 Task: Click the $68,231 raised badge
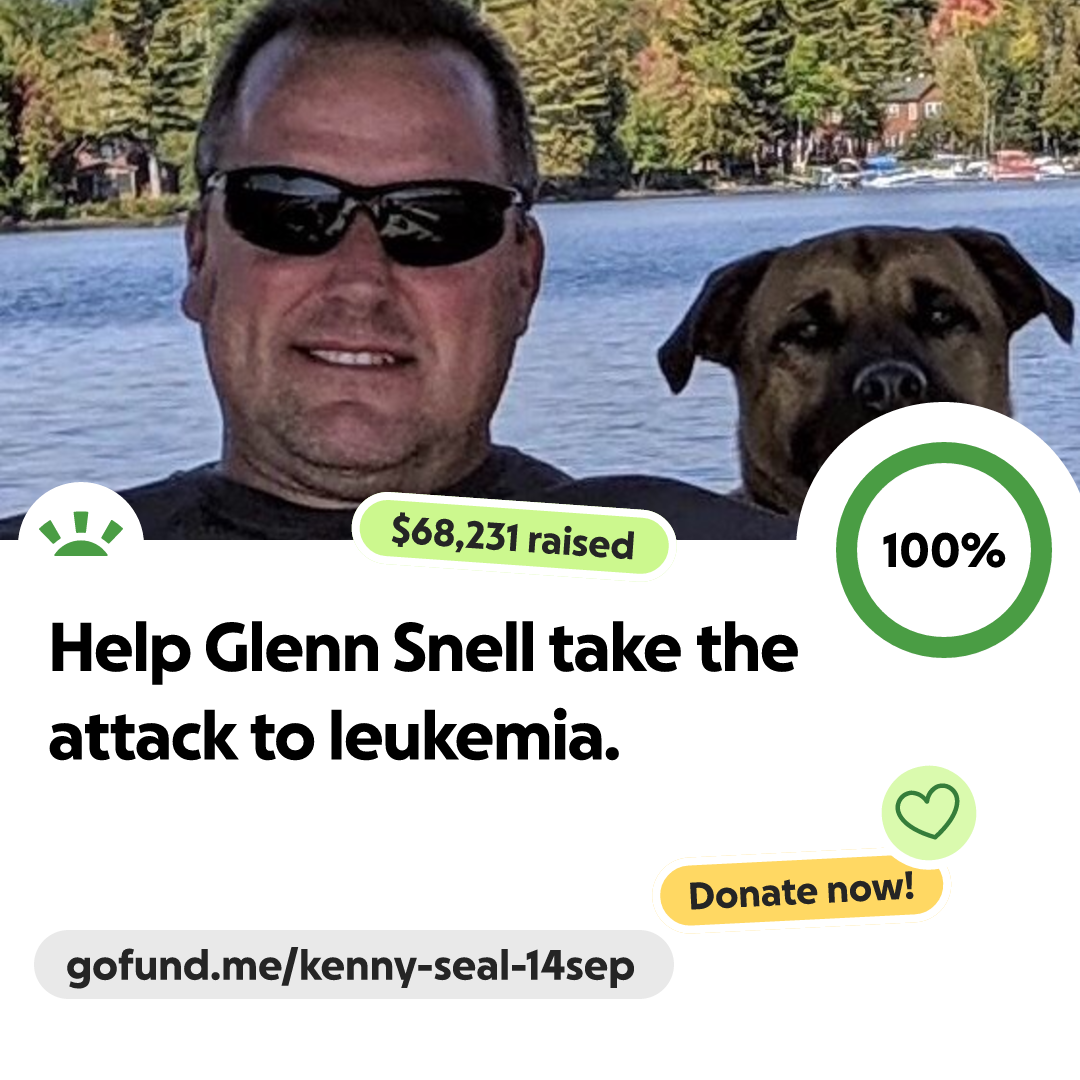513,537
